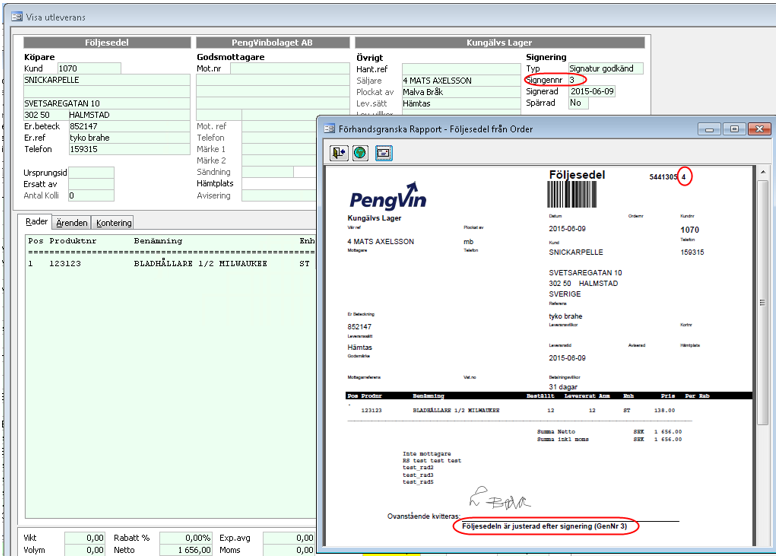This screenshot has width=776, height=557.
Task: Click the HALMSTAD city field
Action: click(129, 115)
